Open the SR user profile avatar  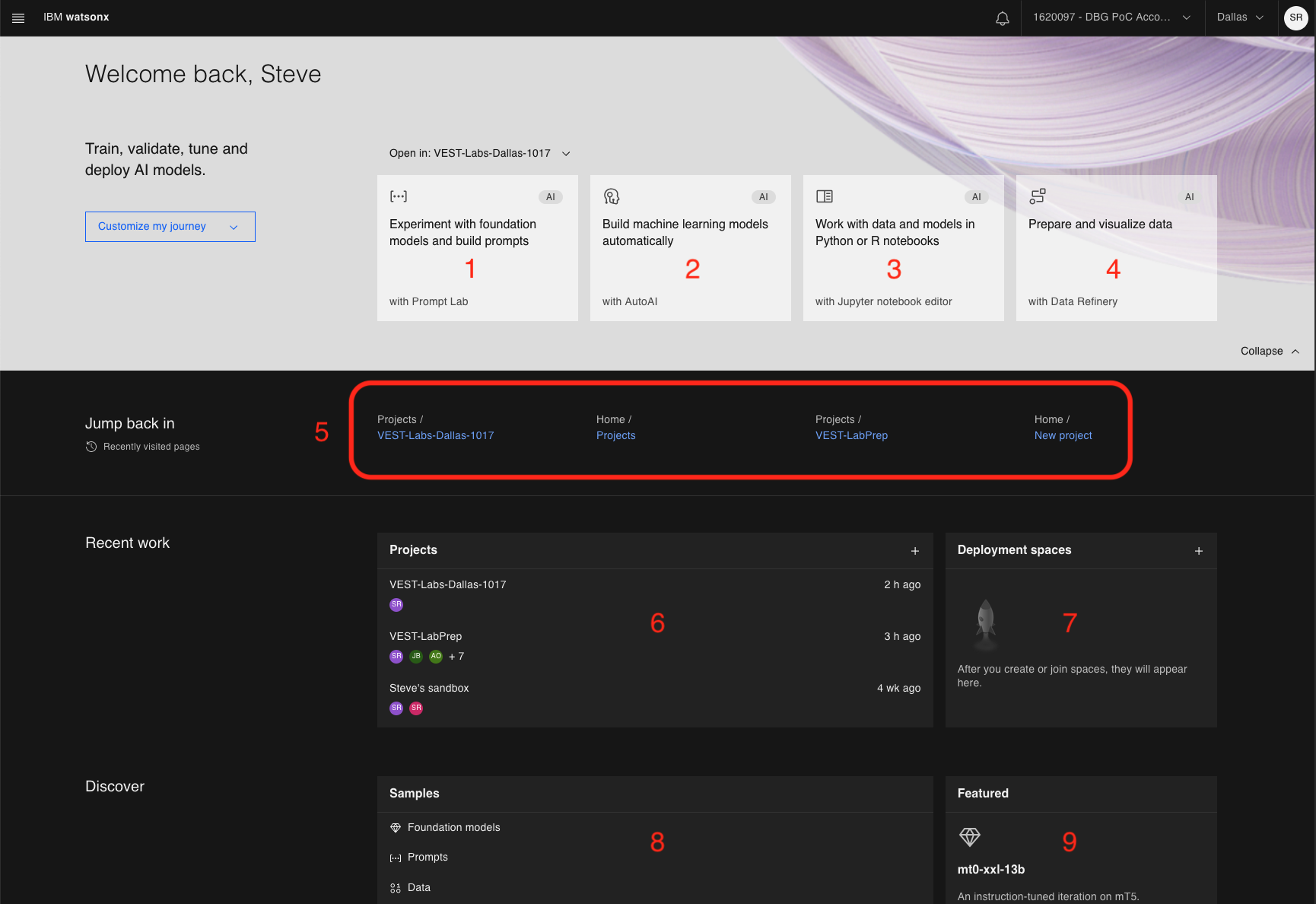coord(1295,18)
